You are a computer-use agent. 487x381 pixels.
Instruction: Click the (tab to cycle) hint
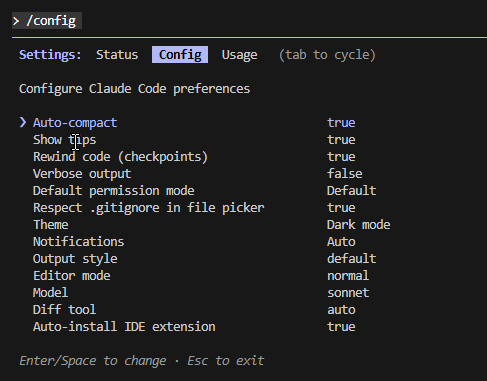click(x=327, y=55)
